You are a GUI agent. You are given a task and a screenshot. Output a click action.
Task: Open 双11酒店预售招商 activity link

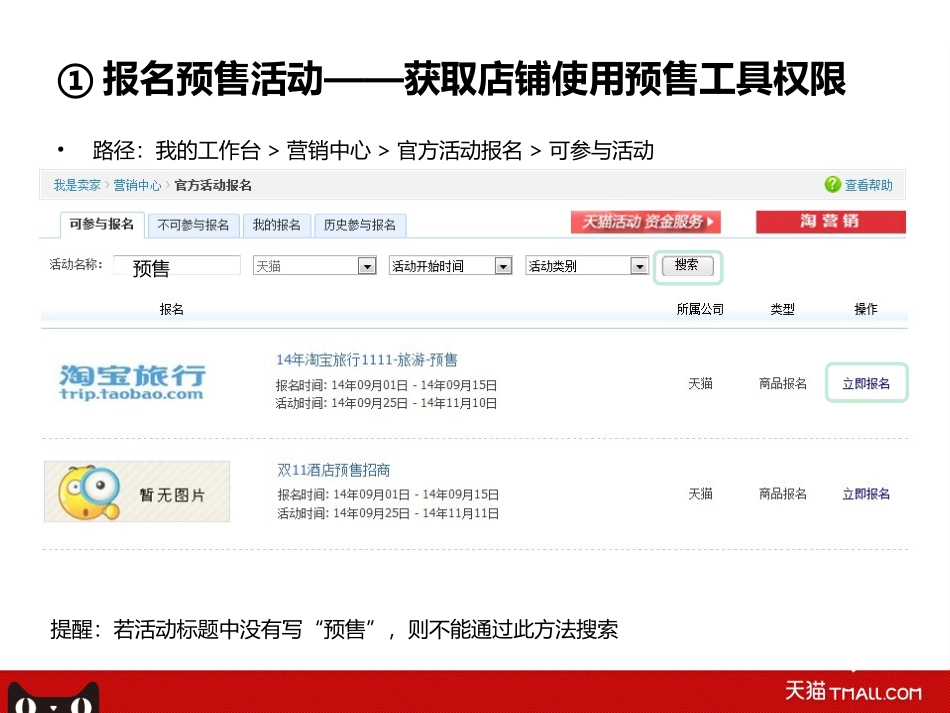pos(333,470)
